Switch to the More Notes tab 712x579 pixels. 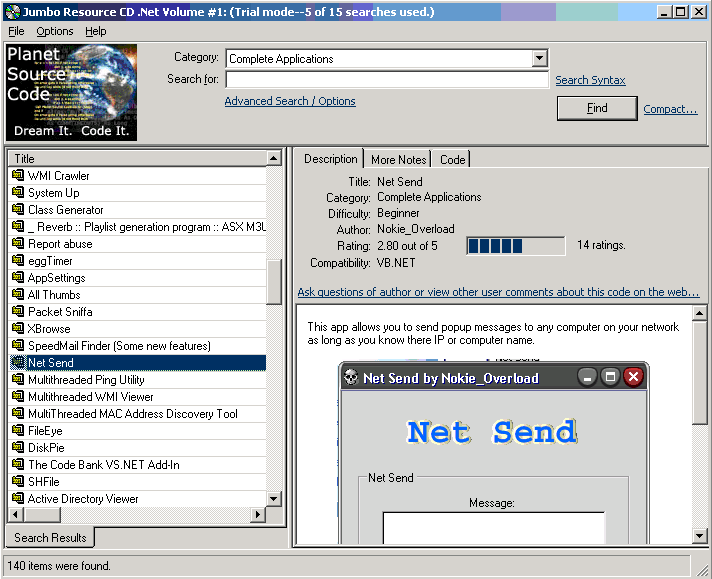point(398,160)
